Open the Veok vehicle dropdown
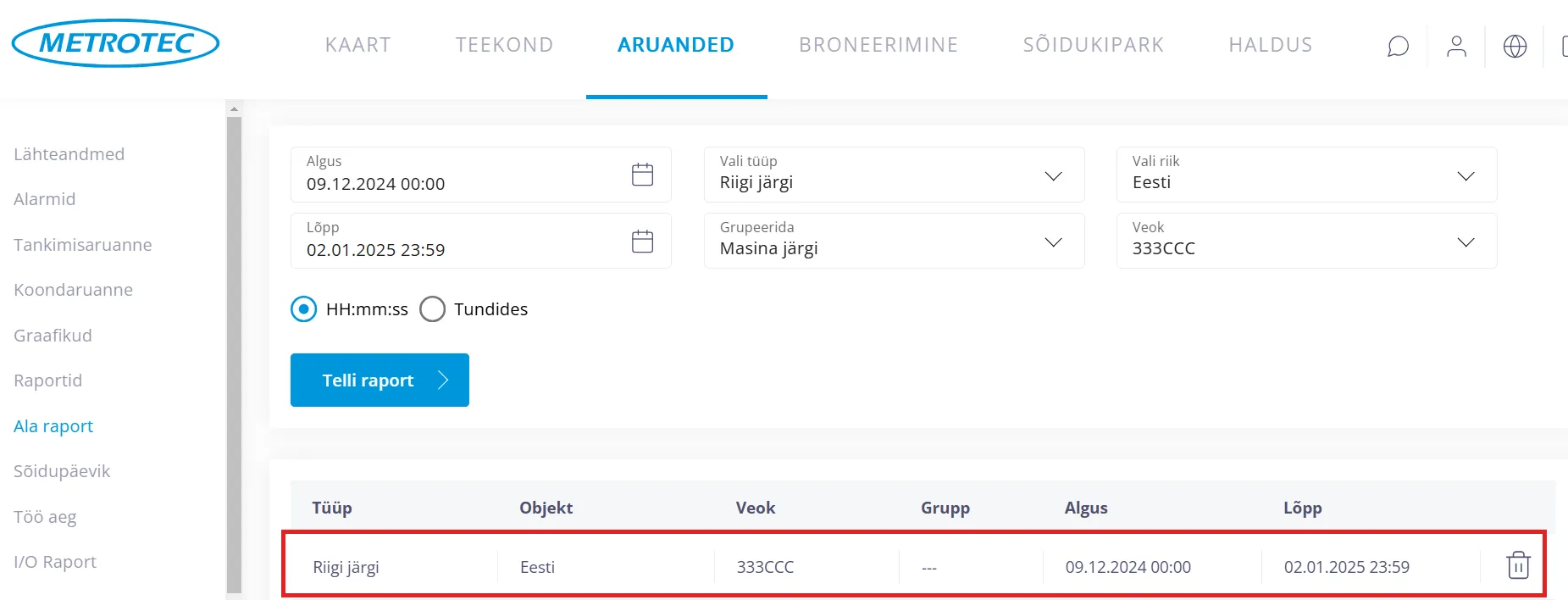The width and height of the screenshot is (1568, 600). [x=1465, y=242]
